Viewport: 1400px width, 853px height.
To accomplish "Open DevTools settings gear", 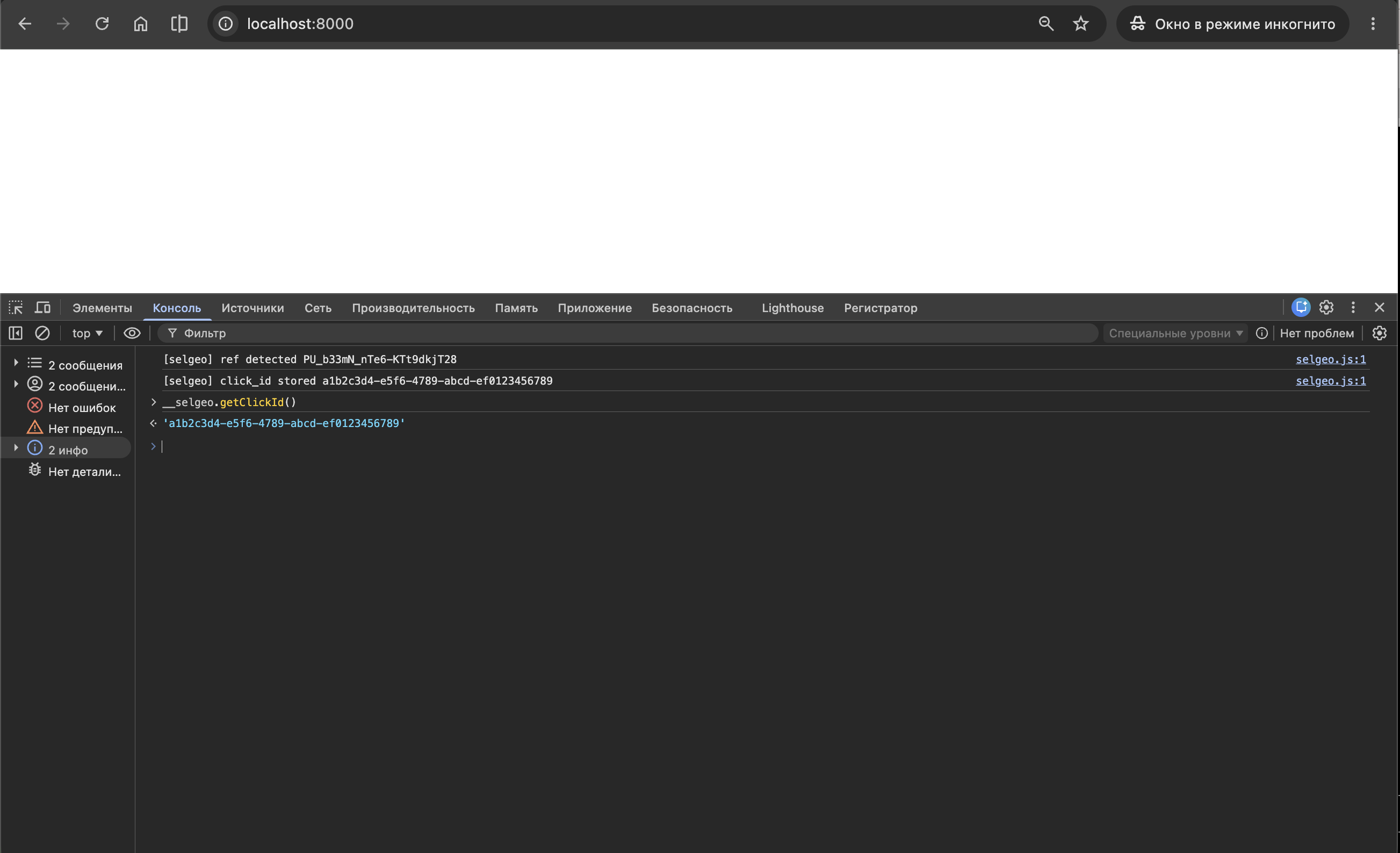I will (1326, 307).
